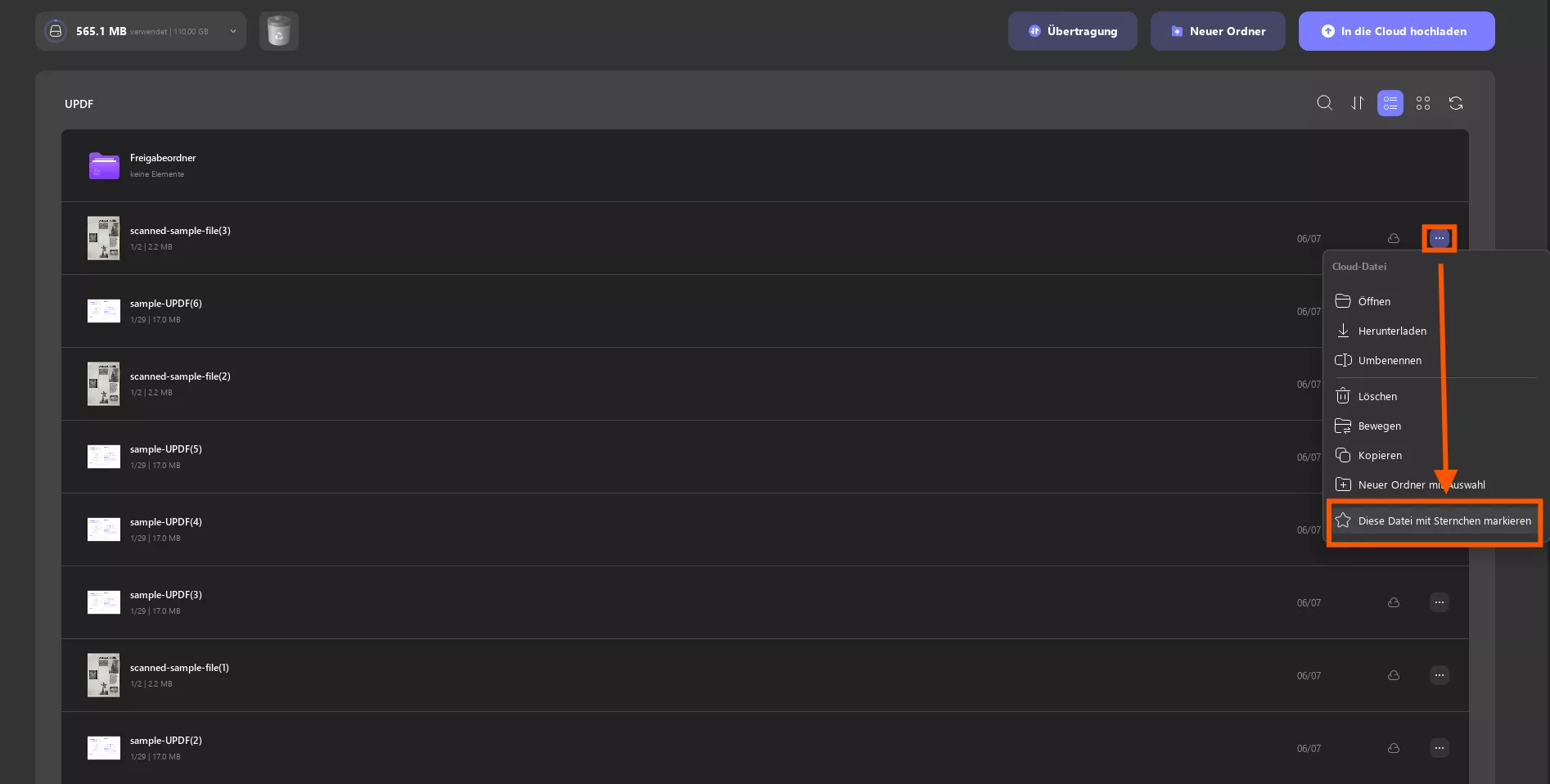The height and width of the screenshot is (784, 1550).
Task: Mark file with star via Sternchen markieren
Action: click(x=1444, y=520)
